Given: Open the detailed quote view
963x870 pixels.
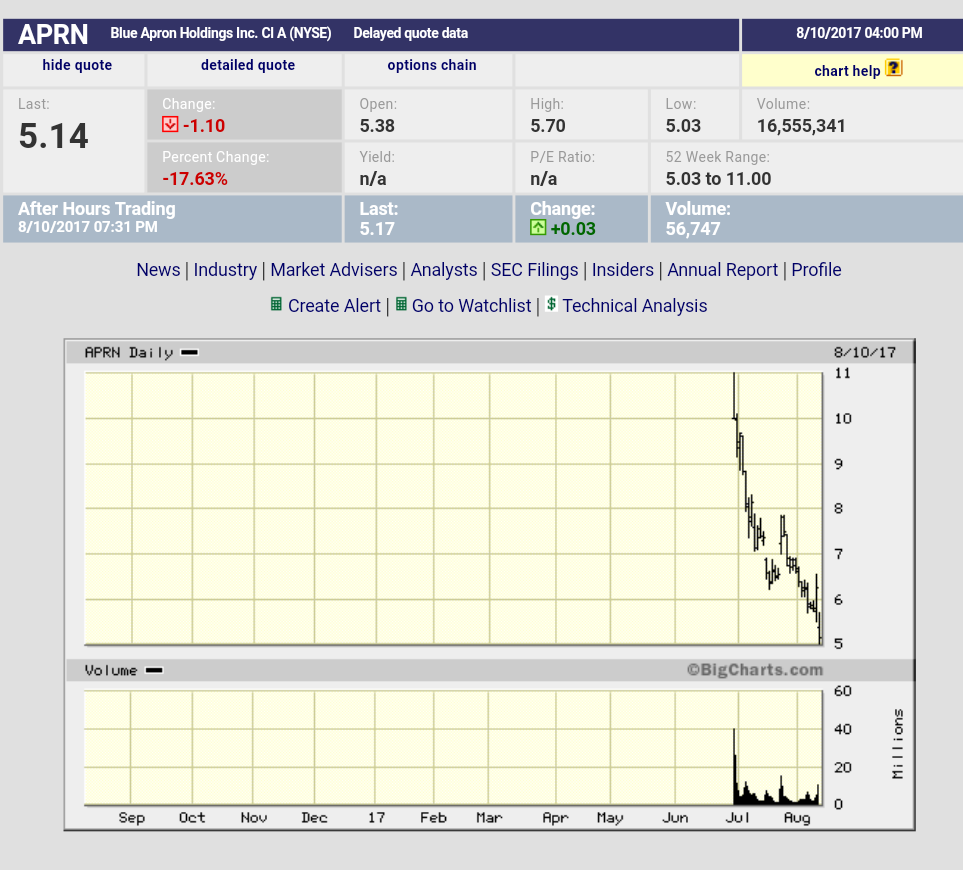Looking at the screenshot, I should [x=248, y=65].
